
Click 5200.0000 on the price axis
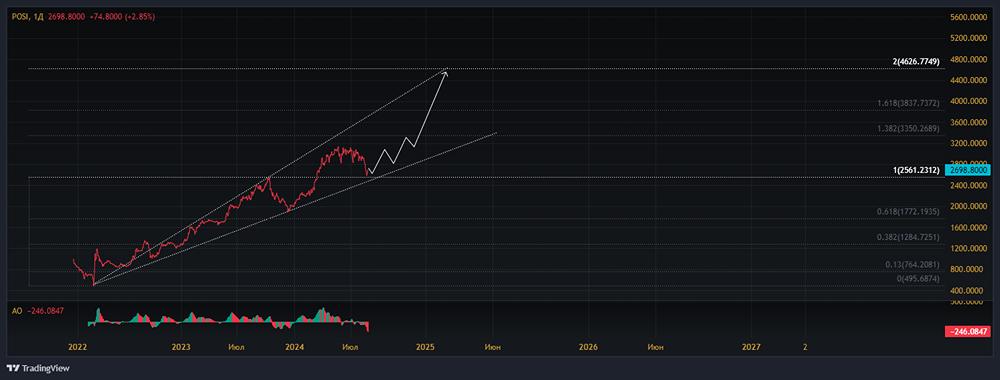pos(969,39)
